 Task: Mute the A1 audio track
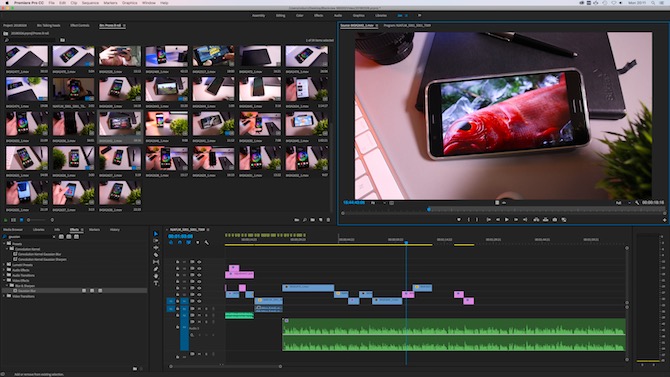point(199,309)
